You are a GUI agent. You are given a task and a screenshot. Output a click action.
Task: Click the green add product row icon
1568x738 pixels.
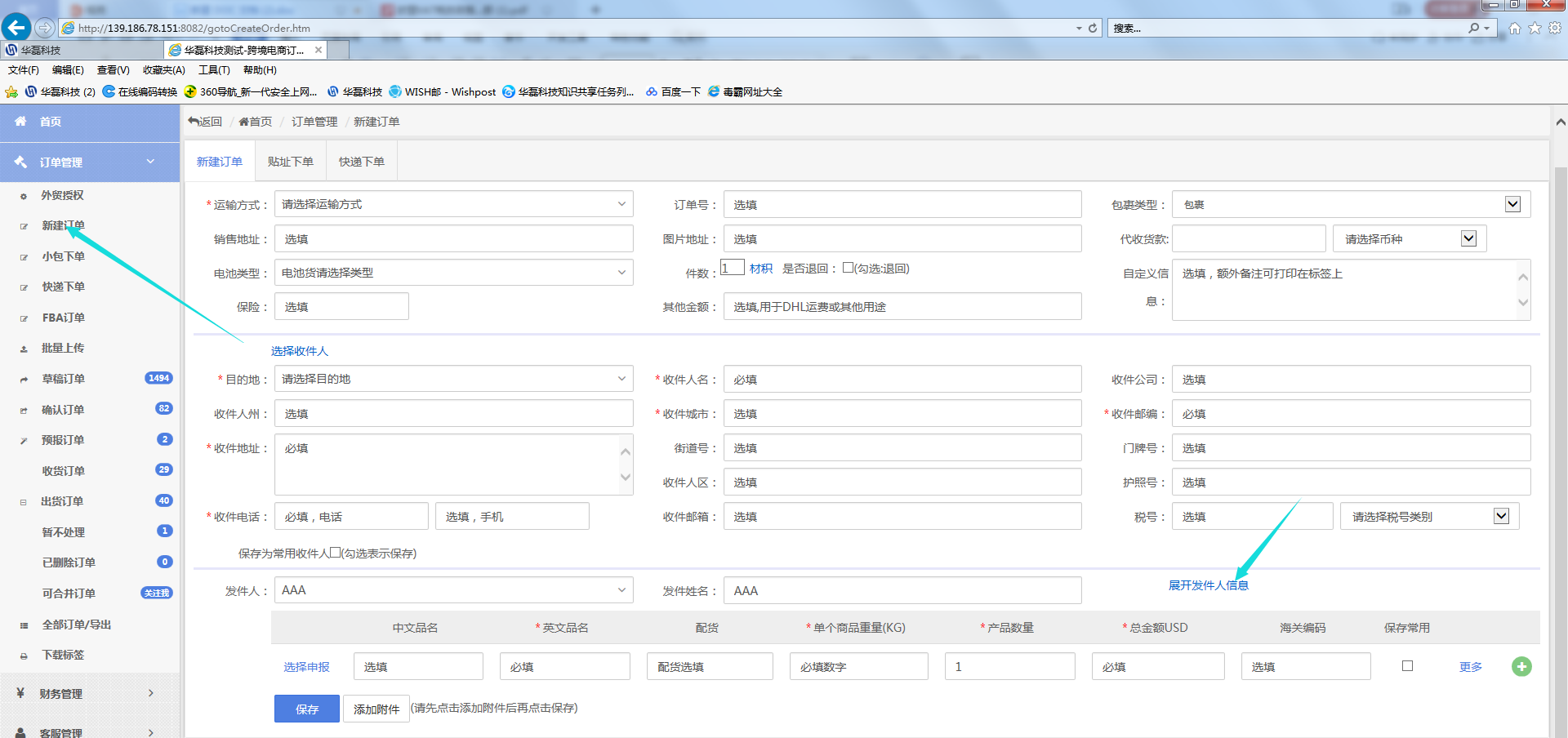[1521, 667]
